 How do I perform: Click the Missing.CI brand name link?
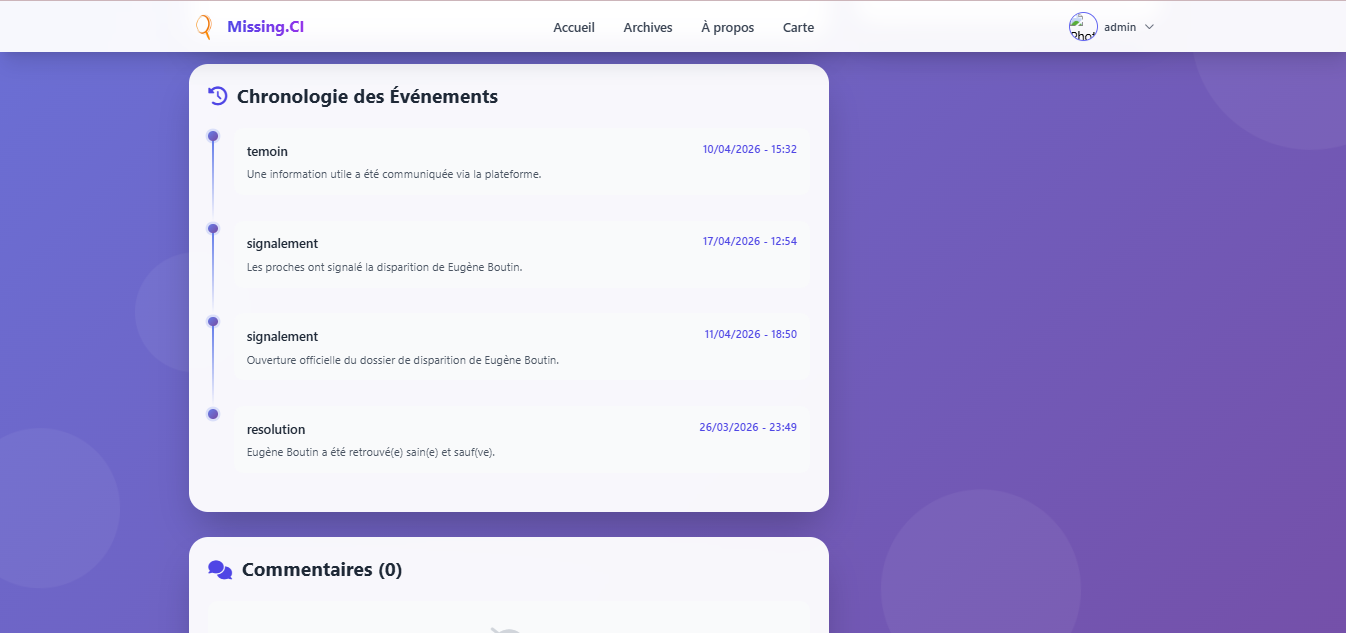(265, 27)
